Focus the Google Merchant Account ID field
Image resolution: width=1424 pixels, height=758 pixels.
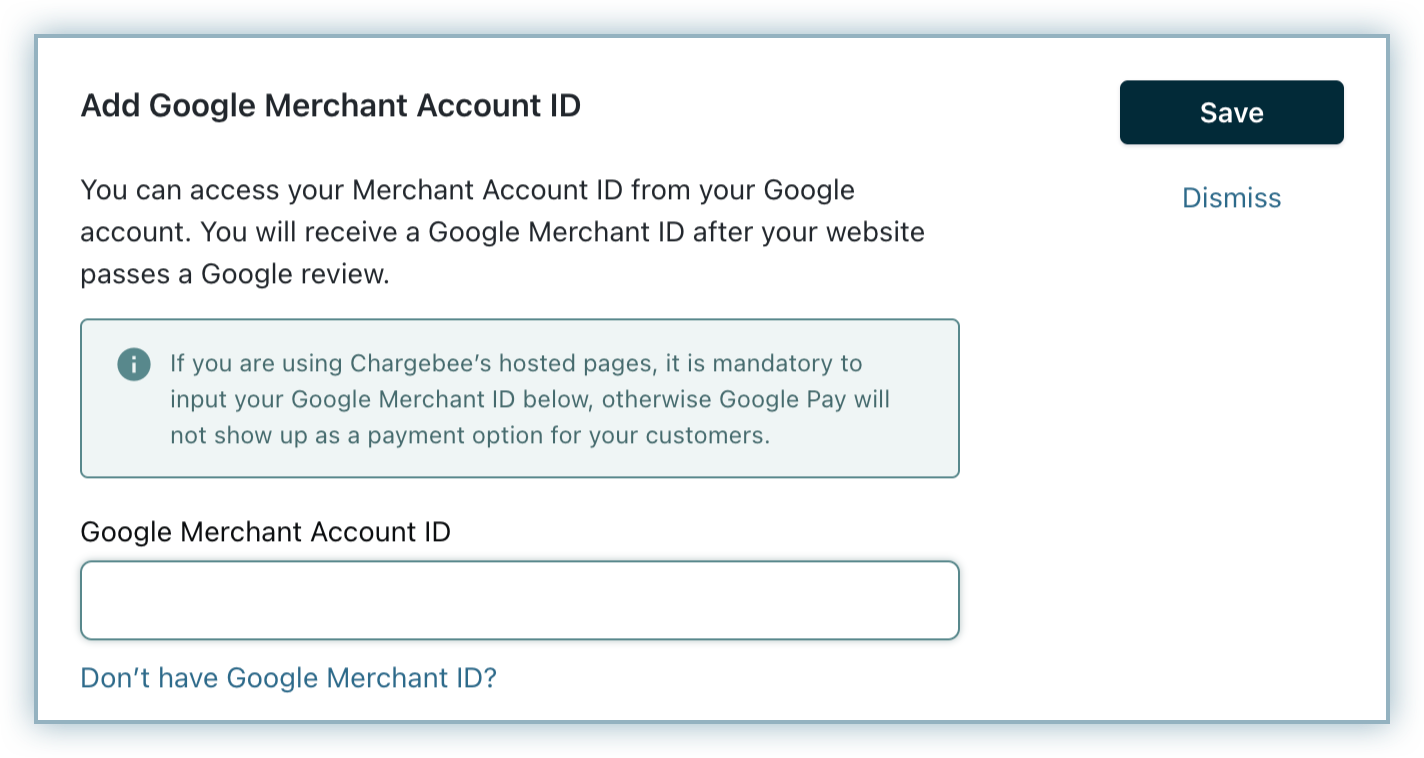pyautogui.click(x=519, y=600)
